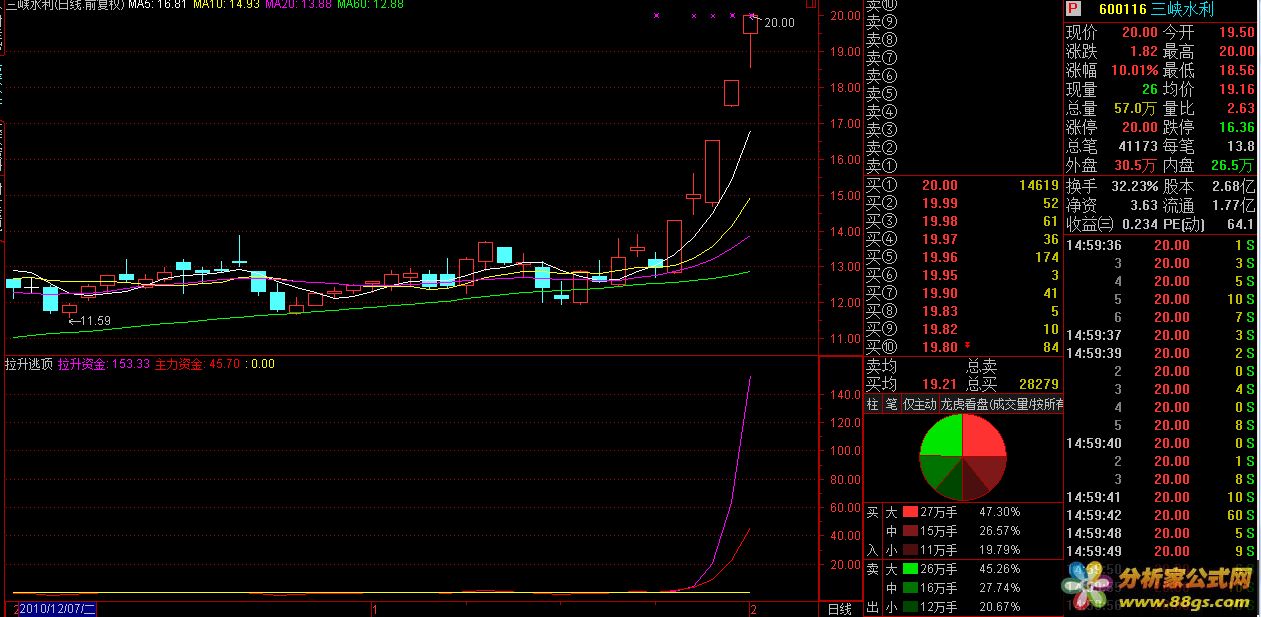
Task: Click the 内盘 value 26.5万
Action: pyautogui.click(x=1232, y=165)
